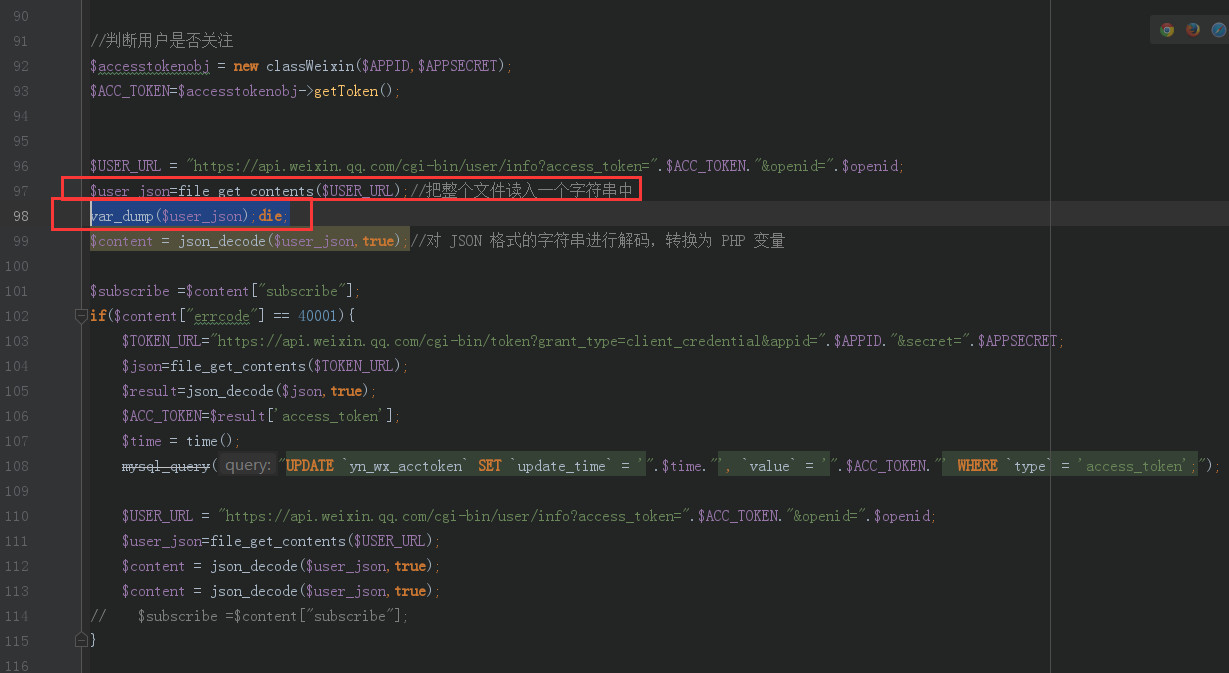The height and width of the screenshot is (673, 1229).
Task: Click the comment 把整个文件读入一个字符串中
Action: pyautogui.click(x=524, y=191)
